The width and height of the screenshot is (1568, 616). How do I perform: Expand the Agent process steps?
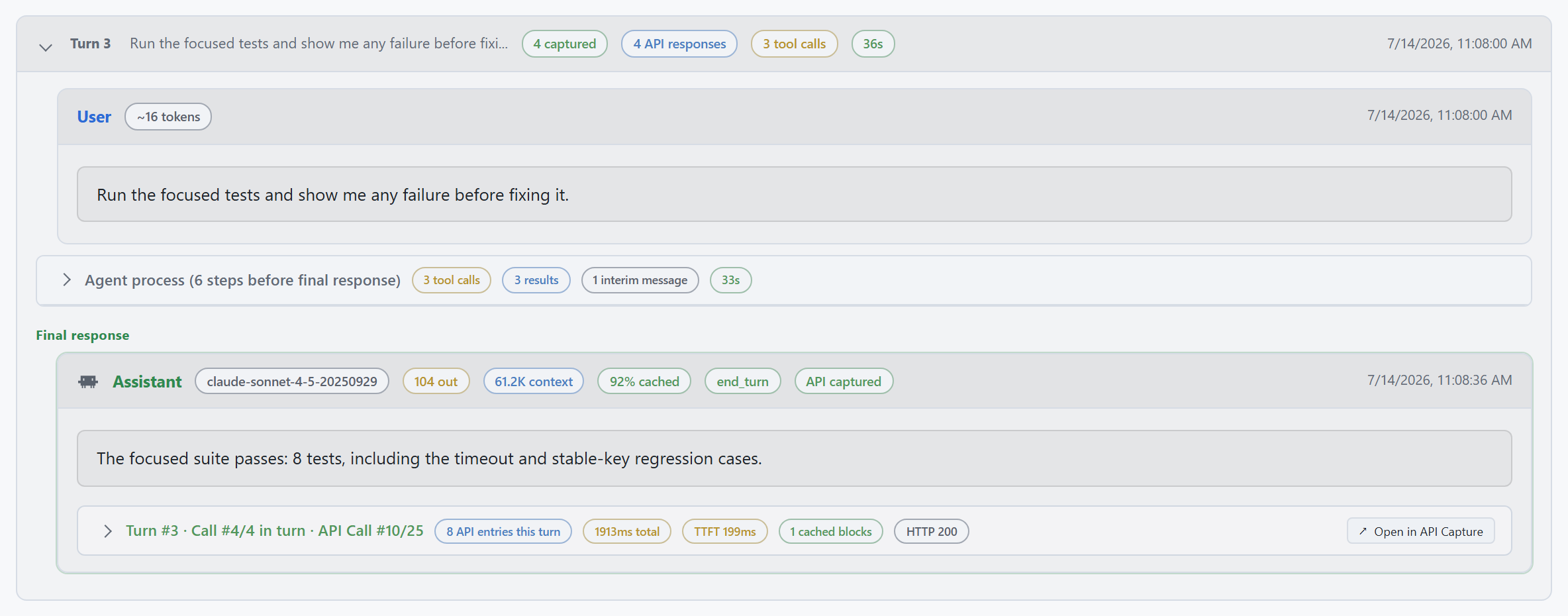click(x=67, y=280)
